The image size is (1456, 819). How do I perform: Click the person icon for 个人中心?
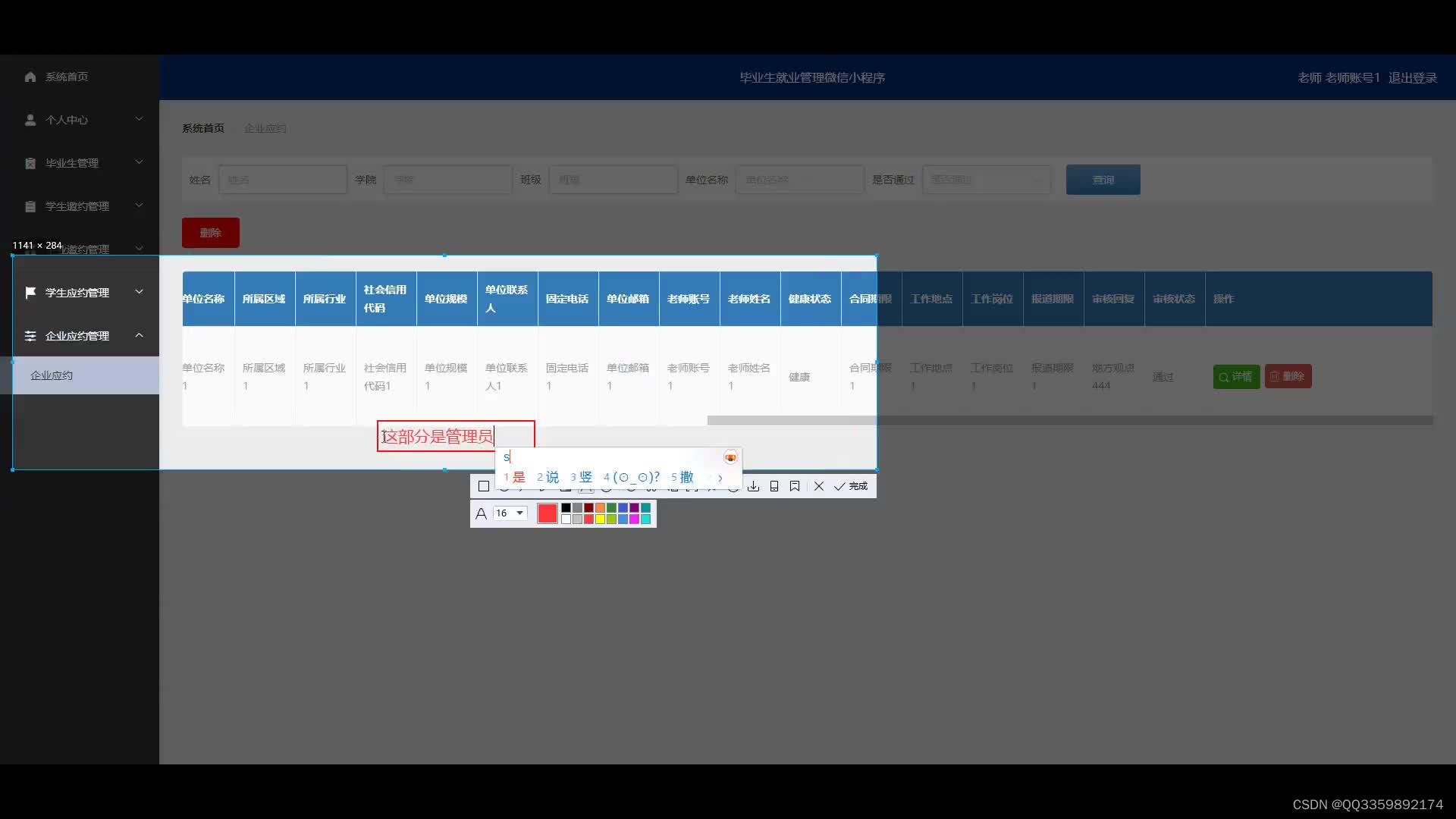[x=30, y=120]
